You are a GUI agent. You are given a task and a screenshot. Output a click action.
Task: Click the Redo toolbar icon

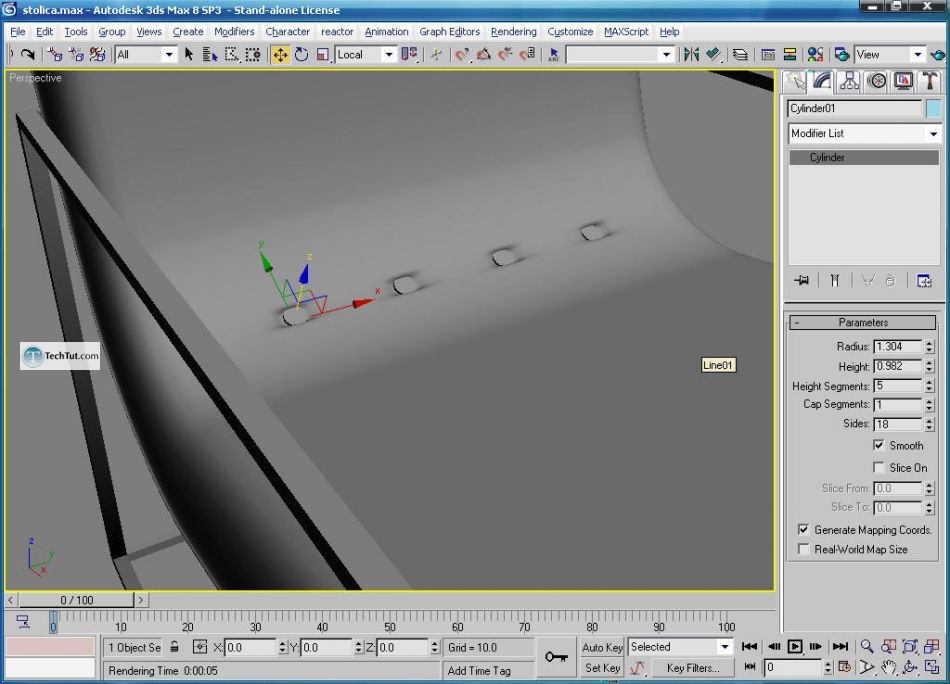pyautogui.click(x=27, y=55)
